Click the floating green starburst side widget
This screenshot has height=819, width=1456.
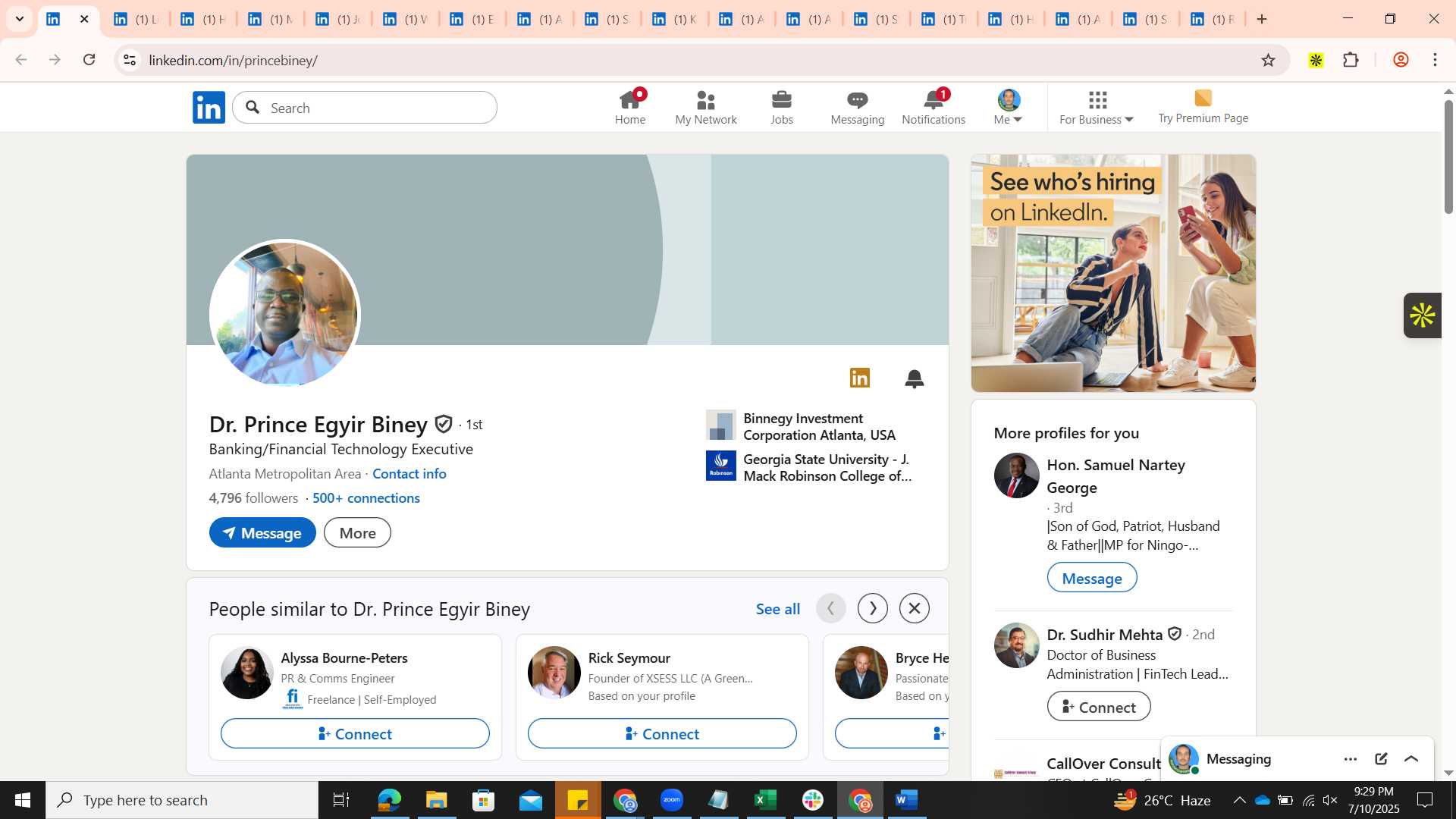(x=1423, y=315)
